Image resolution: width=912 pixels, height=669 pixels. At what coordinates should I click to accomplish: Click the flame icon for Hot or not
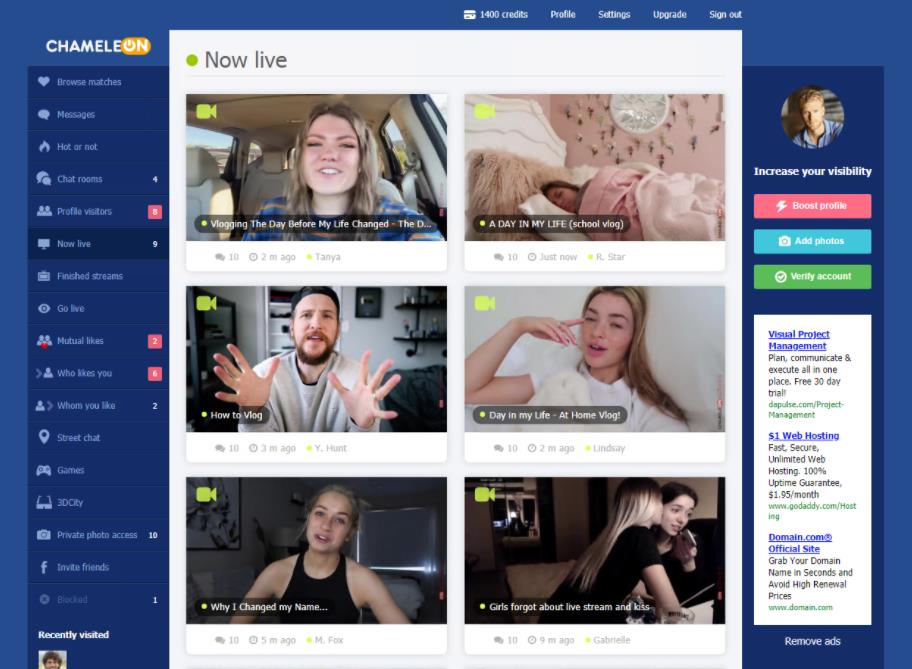(43, 147)
